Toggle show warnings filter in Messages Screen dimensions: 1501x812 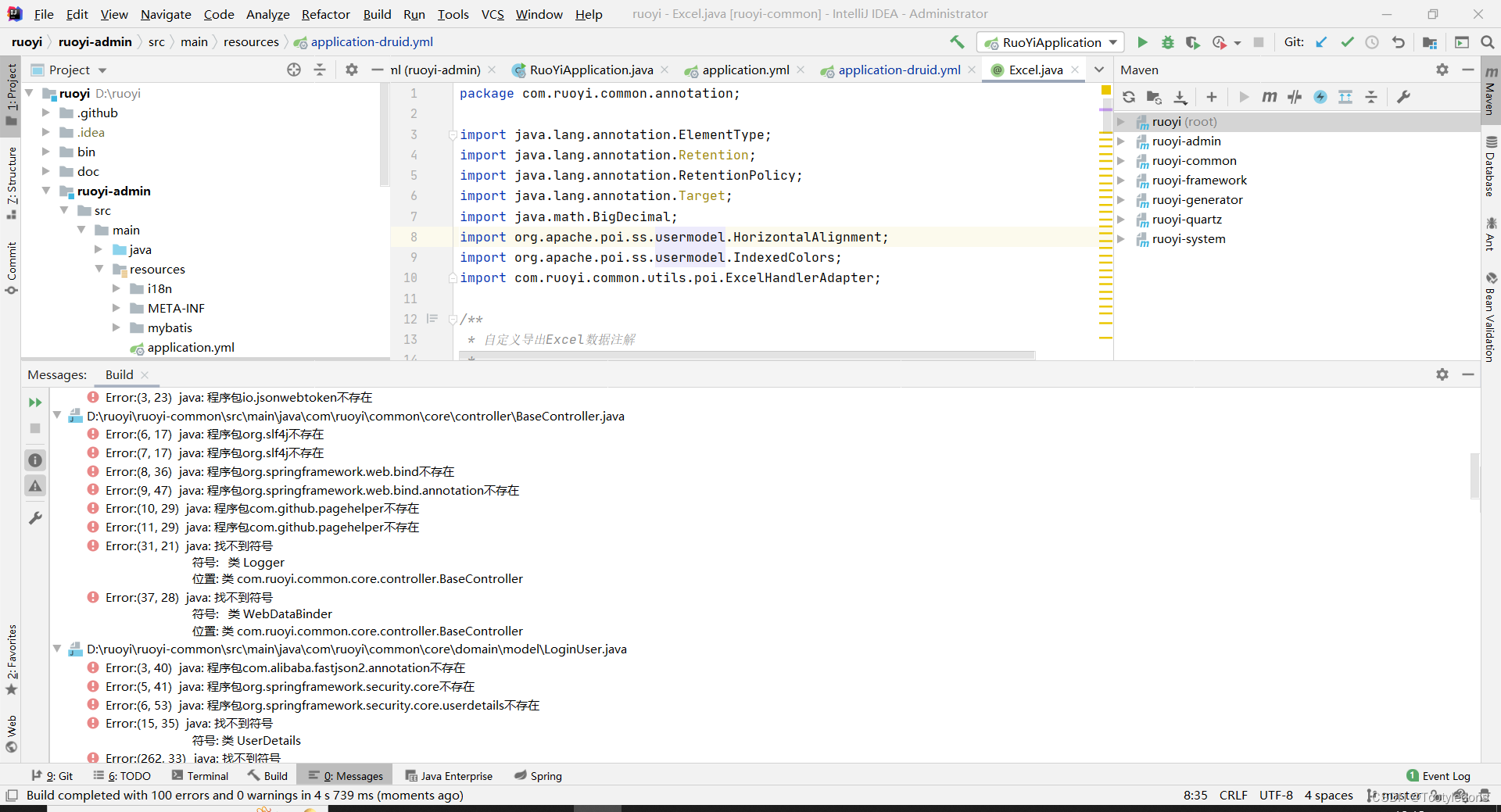point(35,486)
